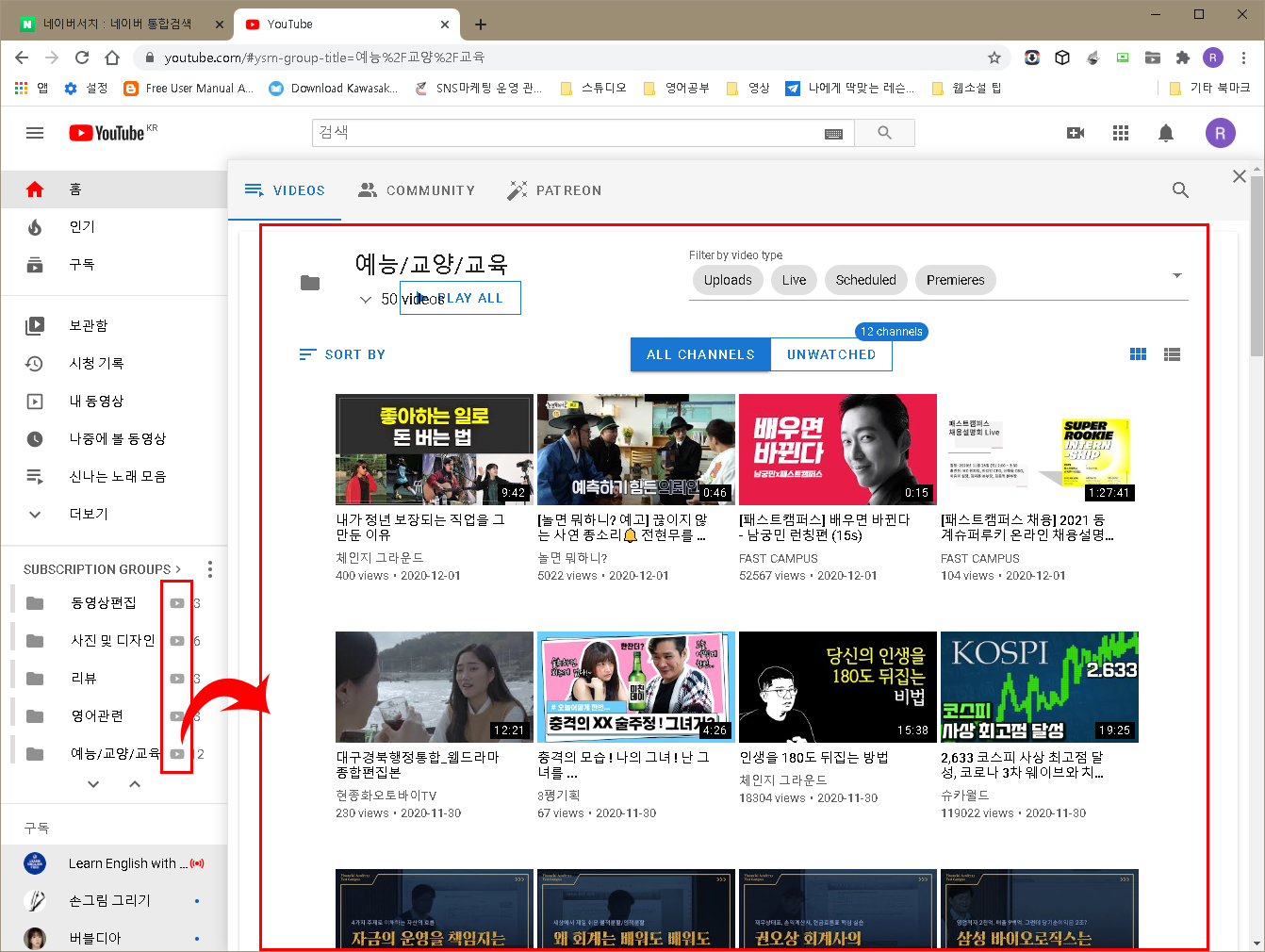Close the subscription group panel
The width and height of the screenshot is (1265, 952).
[1240, 176]
